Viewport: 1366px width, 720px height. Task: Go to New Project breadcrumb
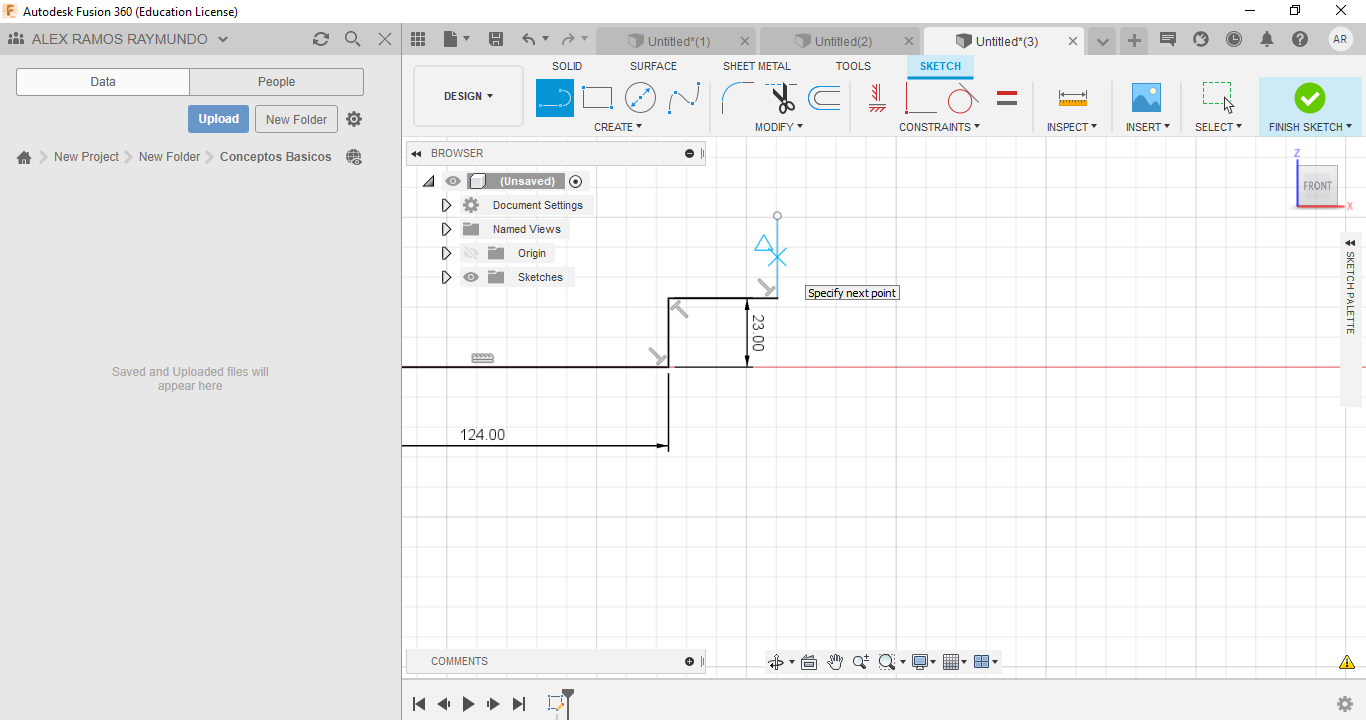pos(86,157)
